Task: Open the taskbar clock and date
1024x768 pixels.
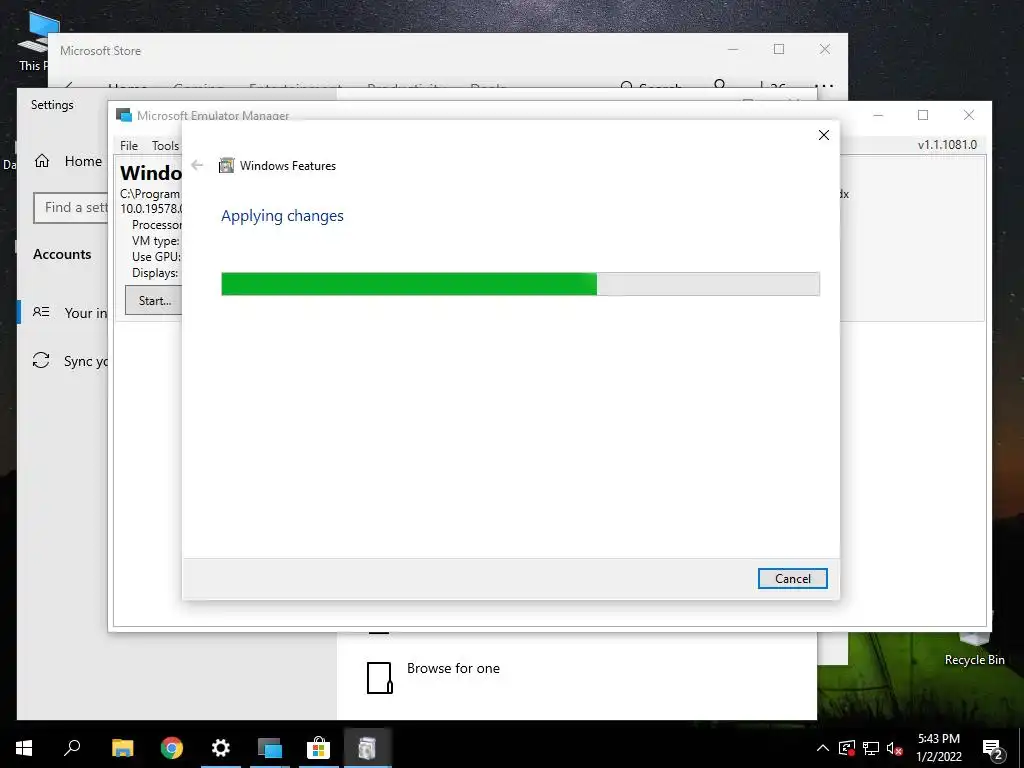Action: coord(938,748)
